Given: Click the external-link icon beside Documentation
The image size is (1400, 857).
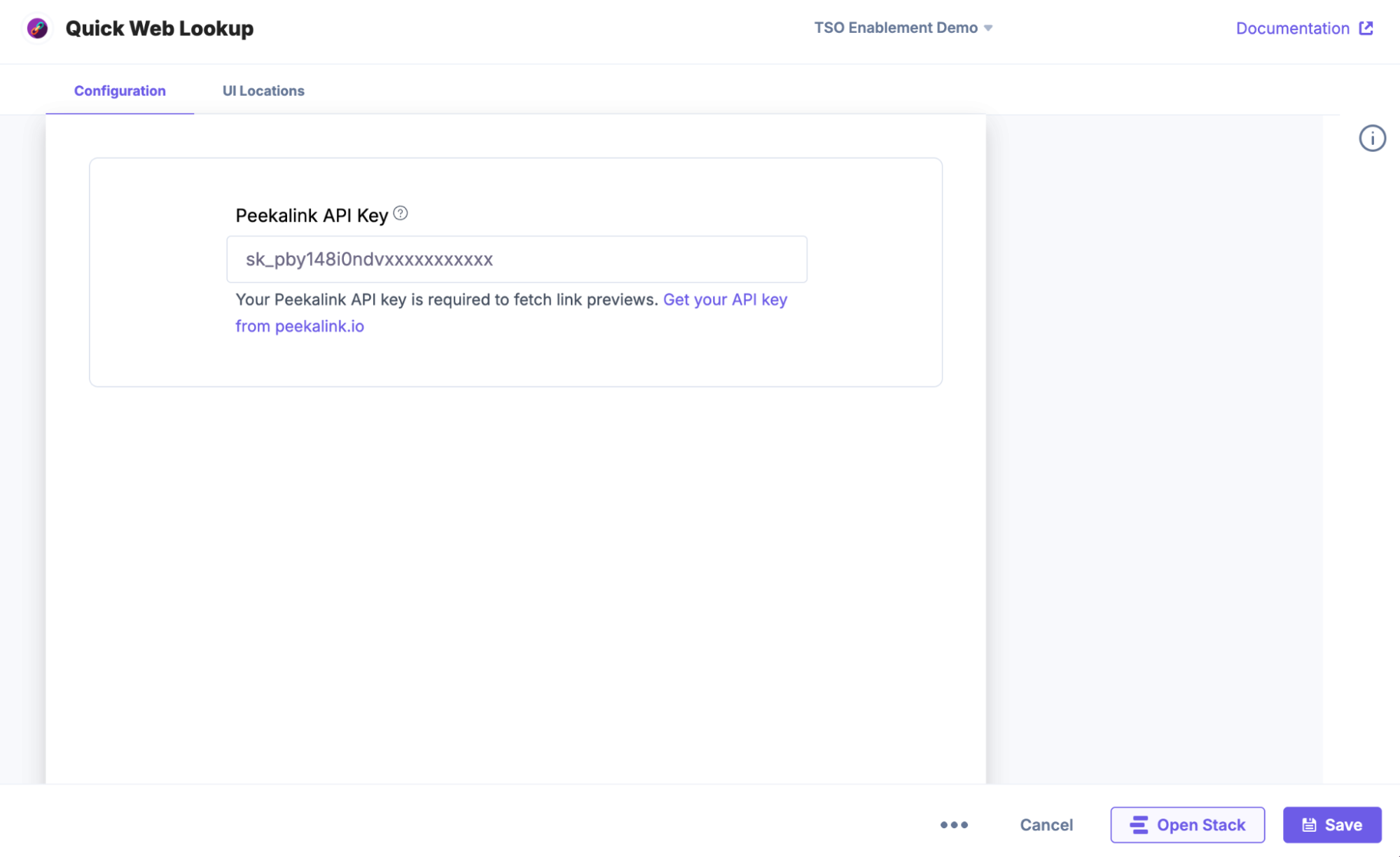Looking at the screenshot, I should click(1366, 28).
